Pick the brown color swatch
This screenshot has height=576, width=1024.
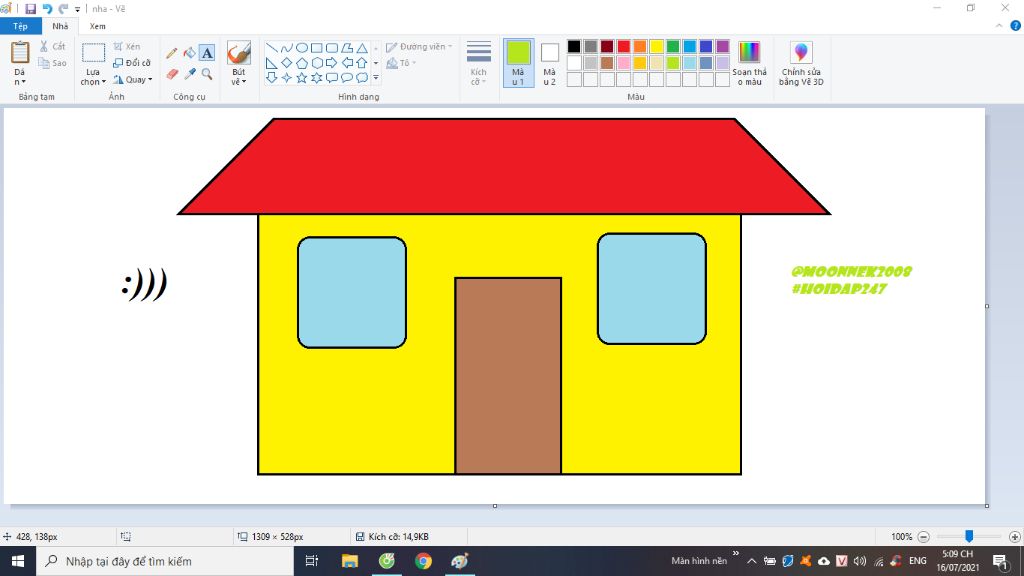[x=607, y=63]
